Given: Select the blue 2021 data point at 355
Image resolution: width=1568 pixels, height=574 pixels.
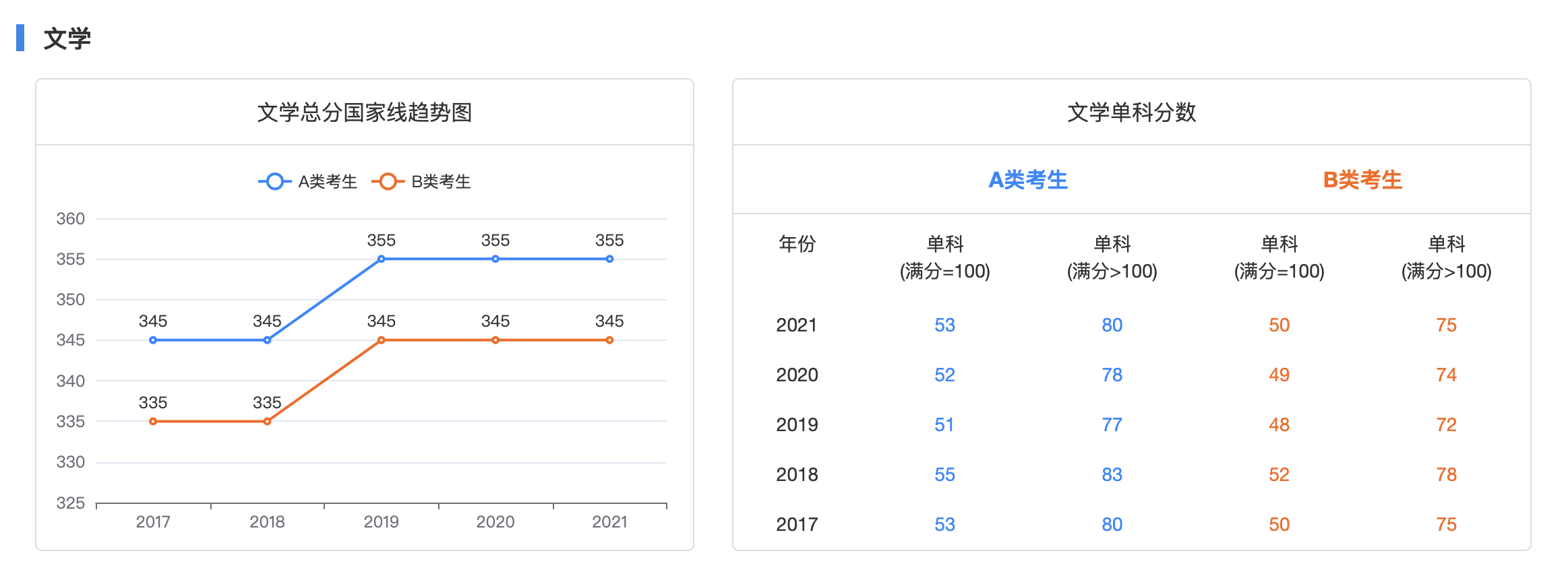Looking at the screenshot, I should click(x=609, y=259).
